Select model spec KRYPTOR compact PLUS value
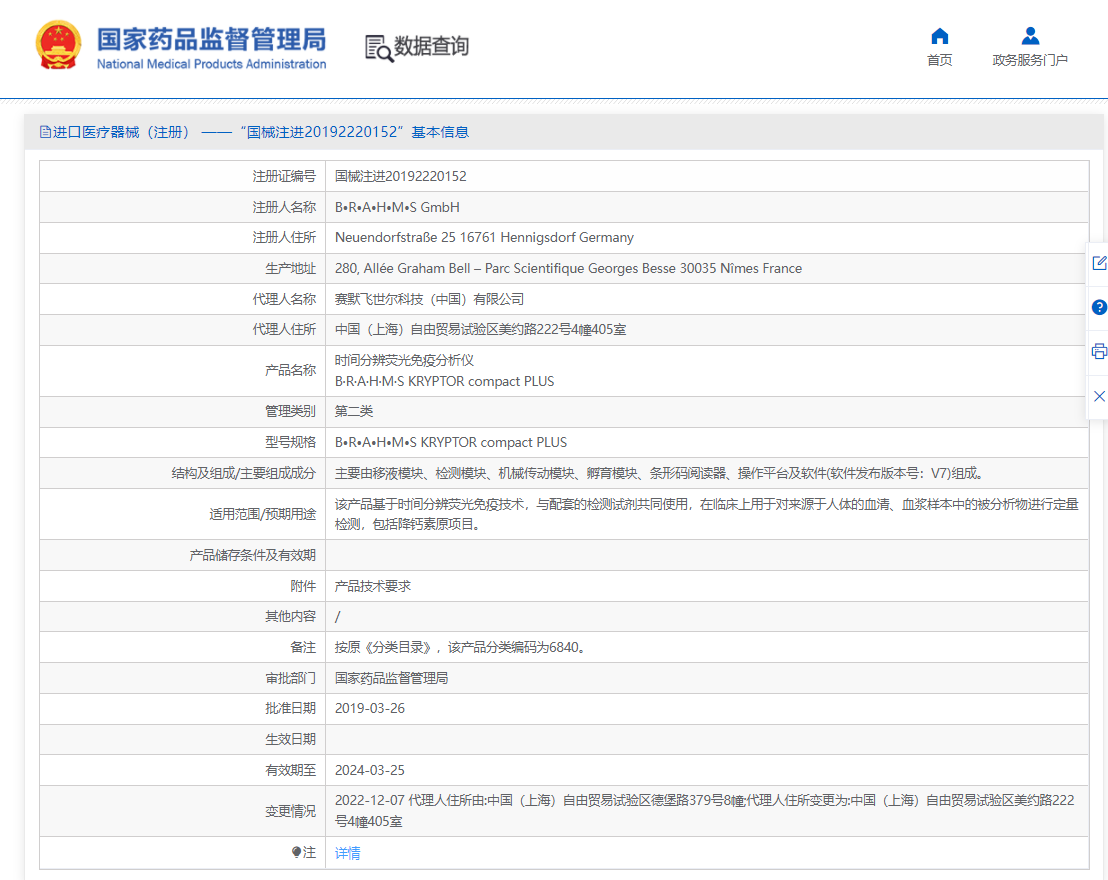 (450, 442)
